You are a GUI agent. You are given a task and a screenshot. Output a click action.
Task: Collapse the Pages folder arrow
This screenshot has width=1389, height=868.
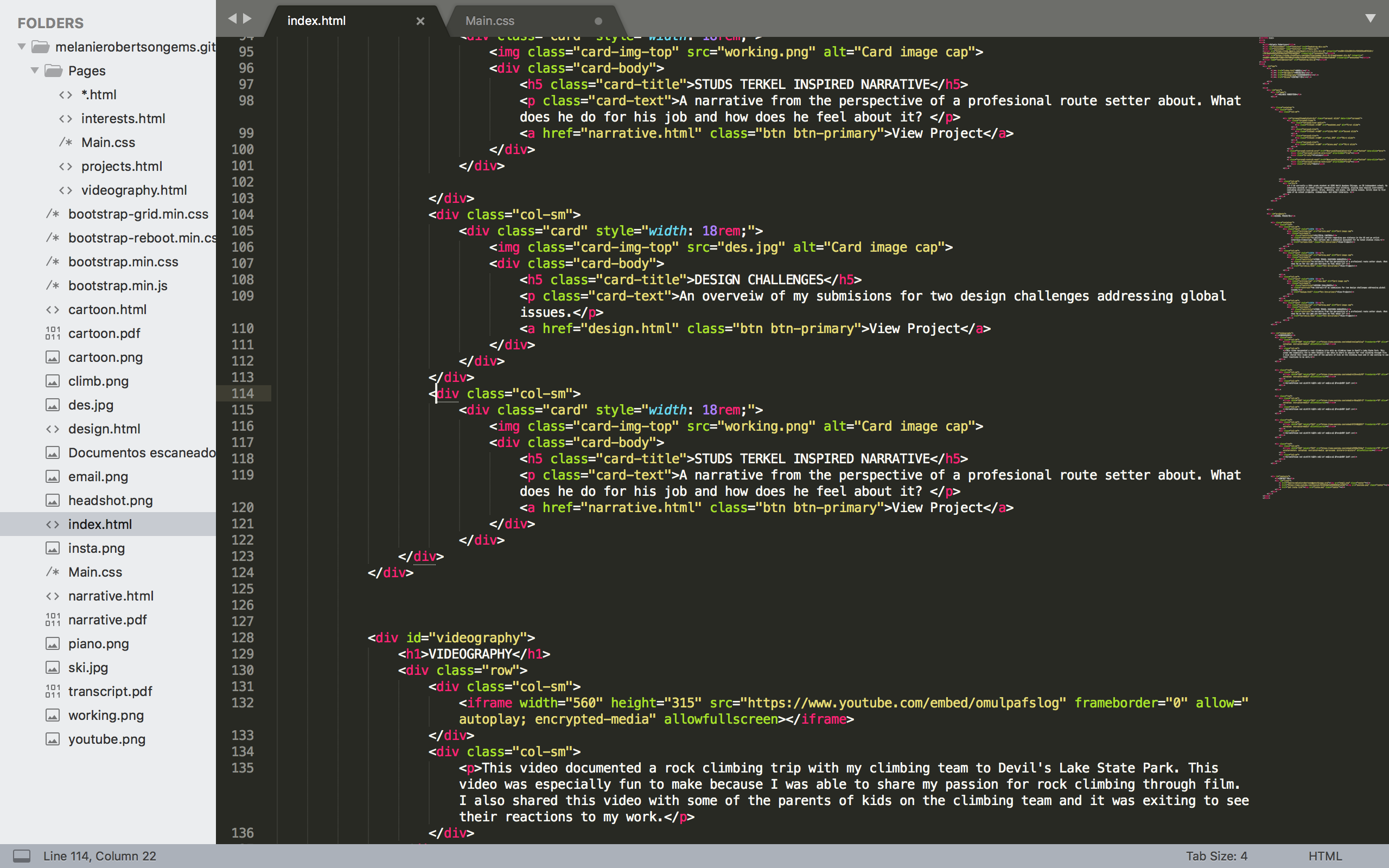pyautogui.click(x=34, y=71)
